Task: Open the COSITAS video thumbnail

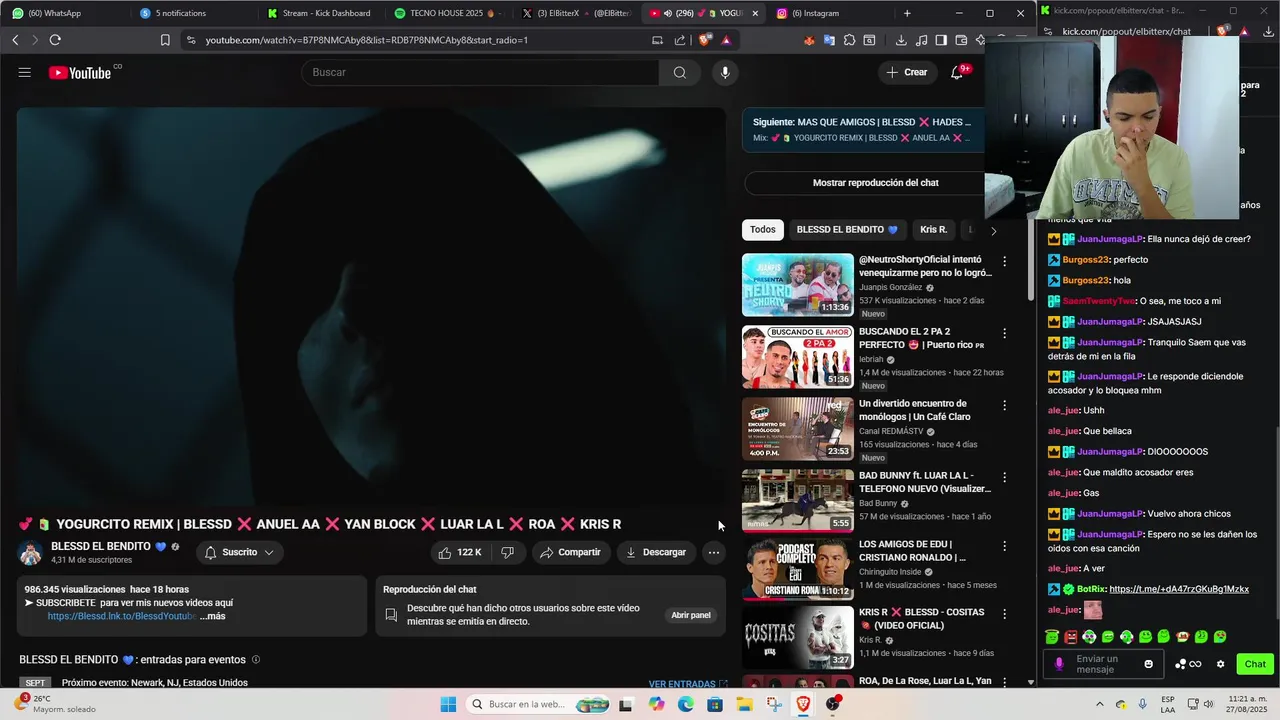Action: click(x=798, y=637)
